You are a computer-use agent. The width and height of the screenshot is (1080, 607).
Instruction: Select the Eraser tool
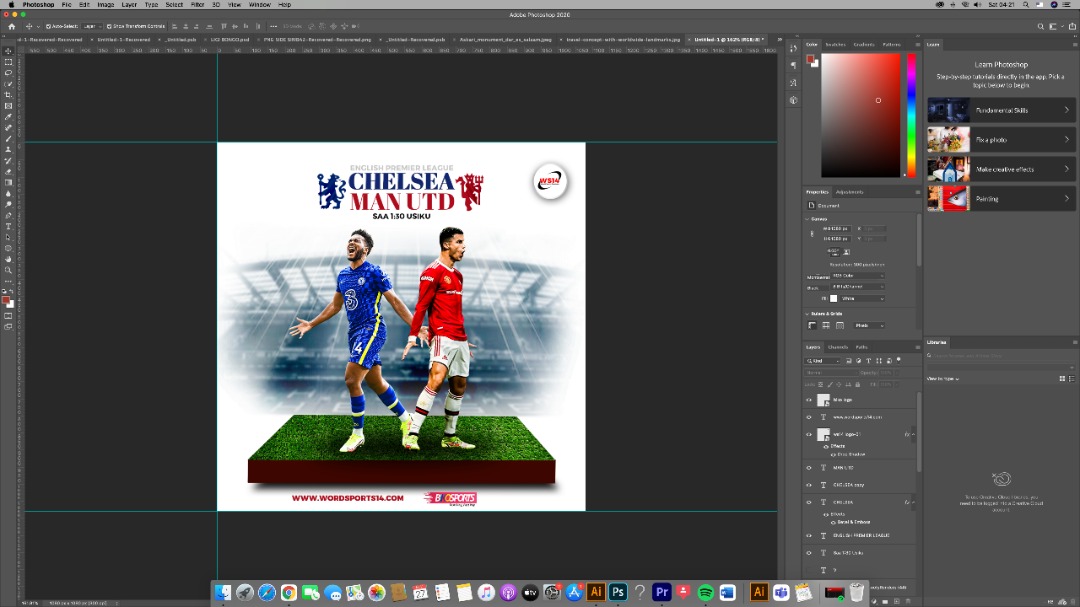click(8, 172)
